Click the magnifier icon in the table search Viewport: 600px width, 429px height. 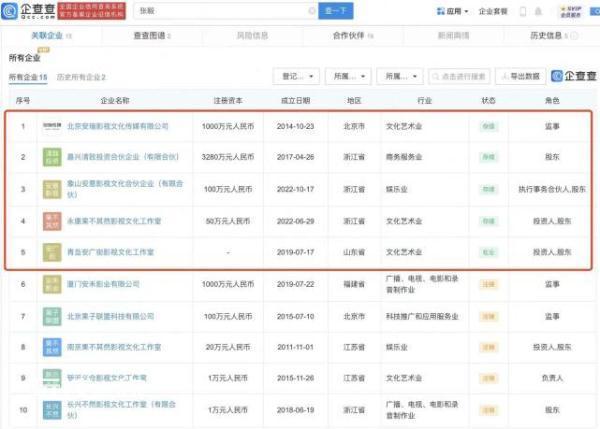point(435,77)
